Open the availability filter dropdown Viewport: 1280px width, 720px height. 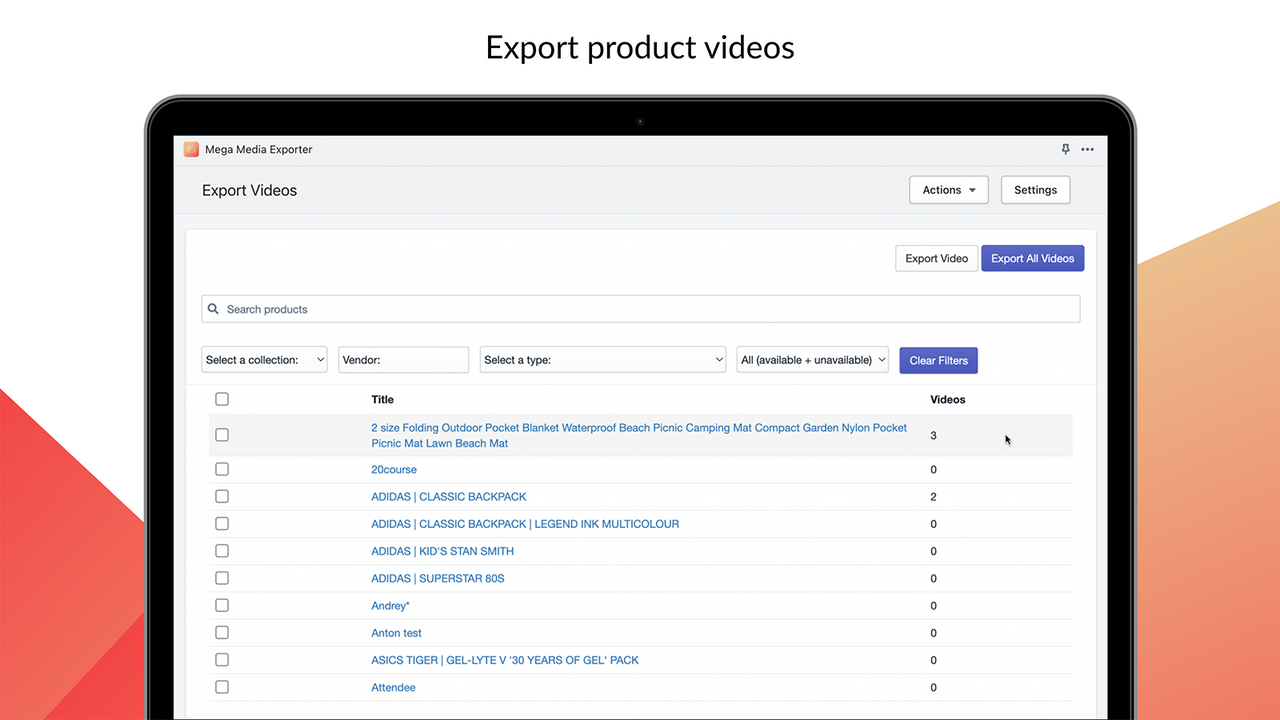[x=812, y=359]
